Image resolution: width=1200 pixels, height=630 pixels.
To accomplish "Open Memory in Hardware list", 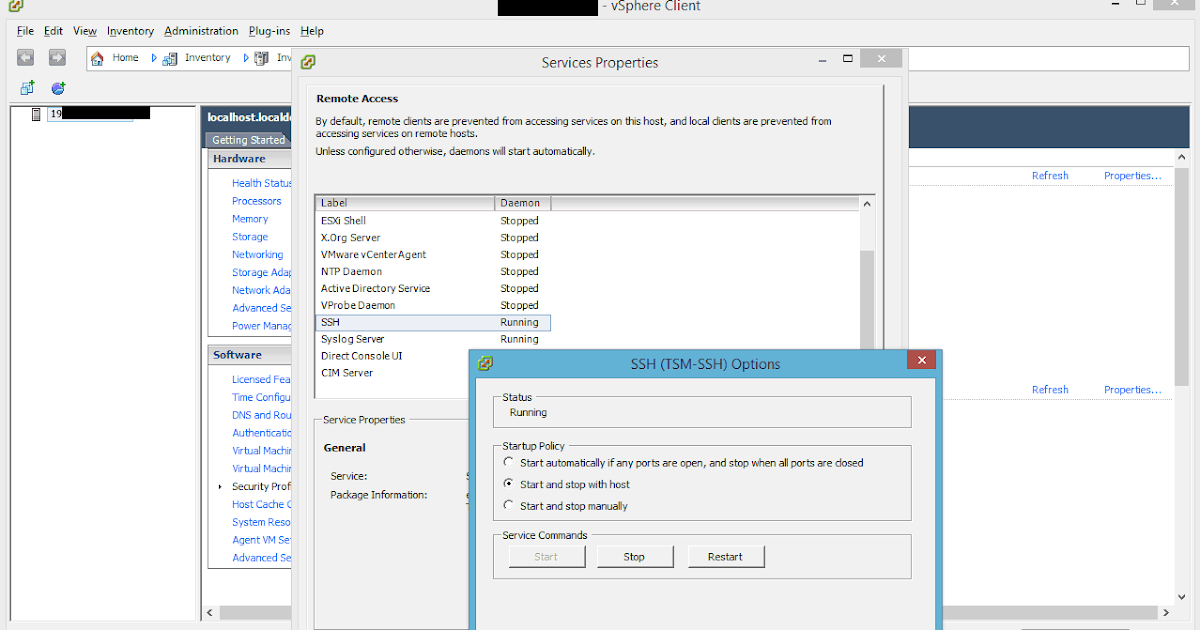I will pyautogui.click(x=250, y=219).
